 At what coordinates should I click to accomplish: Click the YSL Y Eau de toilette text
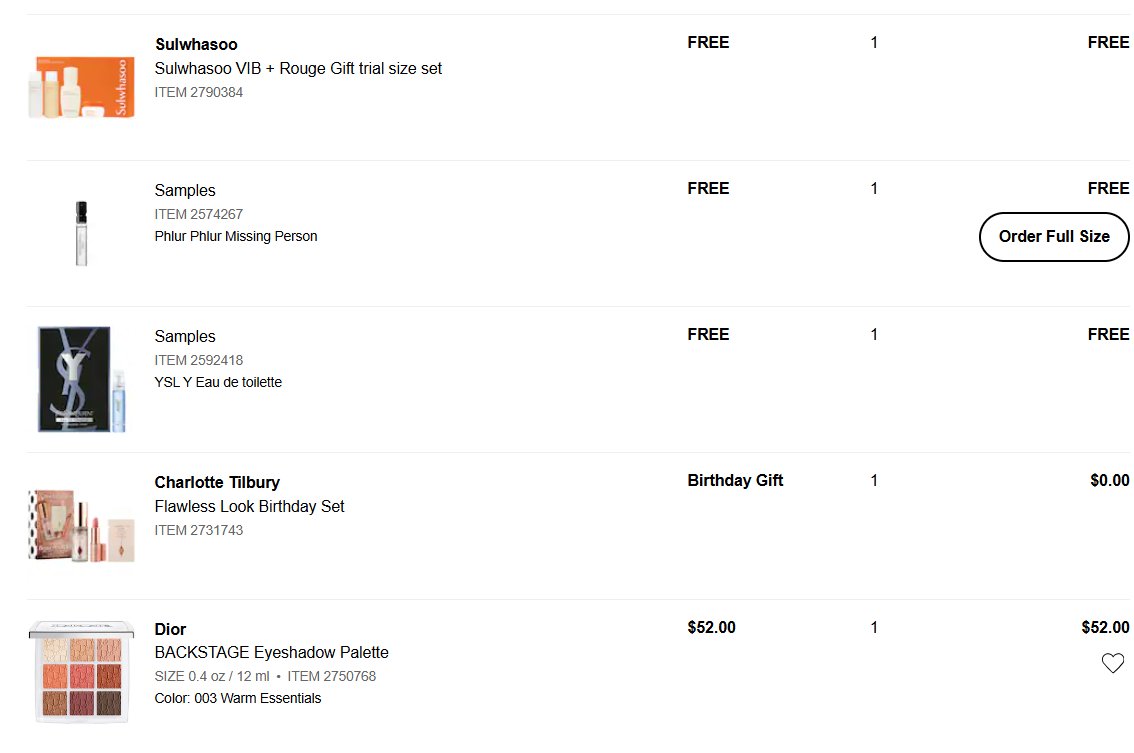(x=218, y=382)
